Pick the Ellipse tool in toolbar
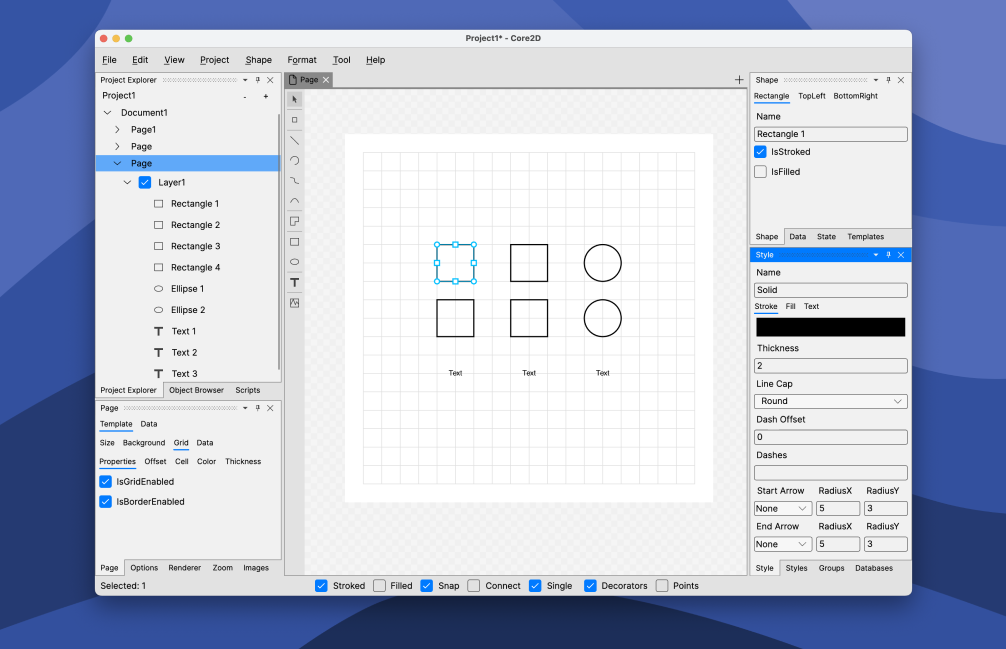Image resolution: width=1006 pixels, height=649 pixels. pos(294,262)
